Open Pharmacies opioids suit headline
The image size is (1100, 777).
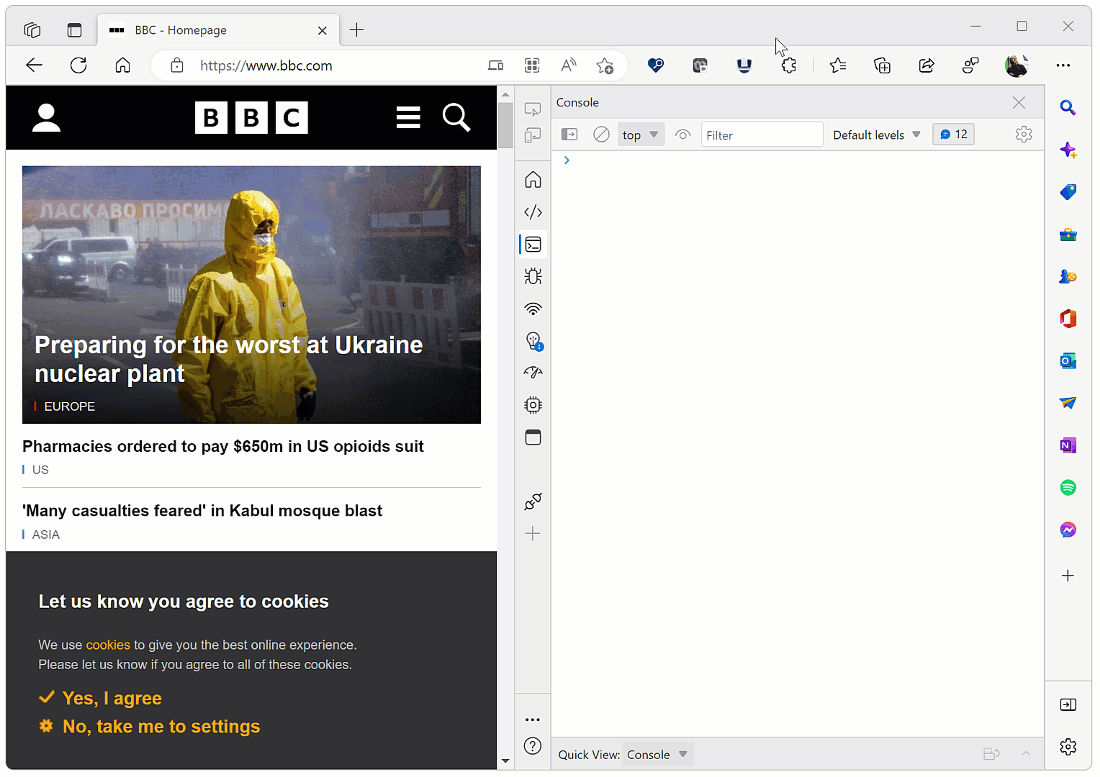click(223, 446)
